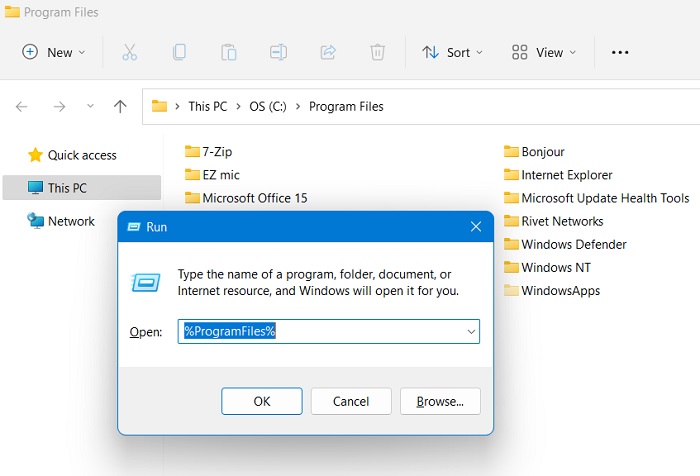The height and width of the screenshot is (476, 700).
Task: Select the Microsoft Update Health Tools label
Action: click(605, 198)
